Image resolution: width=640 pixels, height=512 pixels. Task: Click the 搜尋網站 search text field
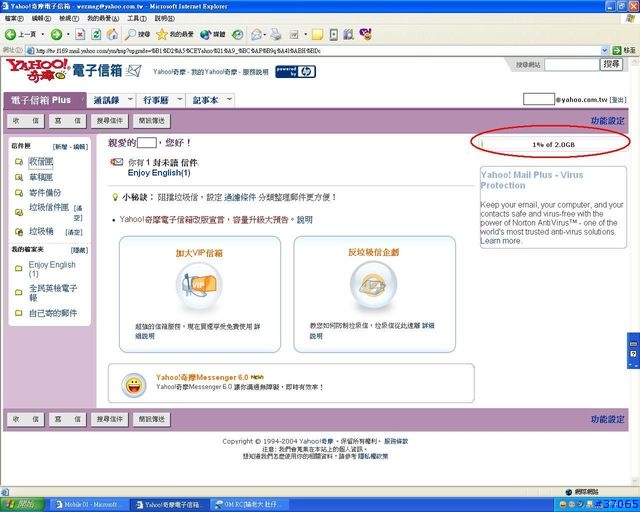pos(571,64)
